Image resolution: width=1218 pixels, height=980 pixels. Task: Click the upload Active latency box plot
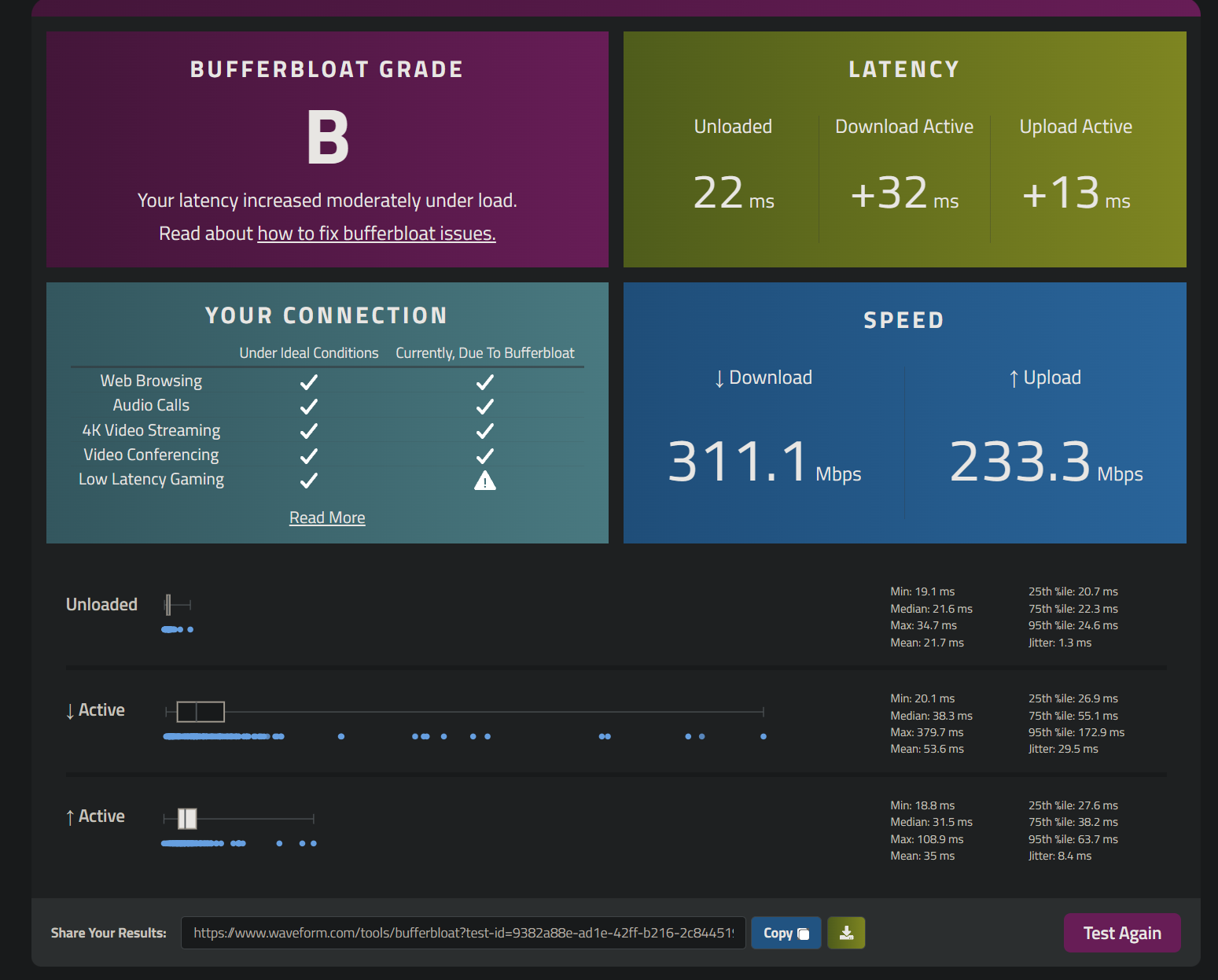pos(238,819)
